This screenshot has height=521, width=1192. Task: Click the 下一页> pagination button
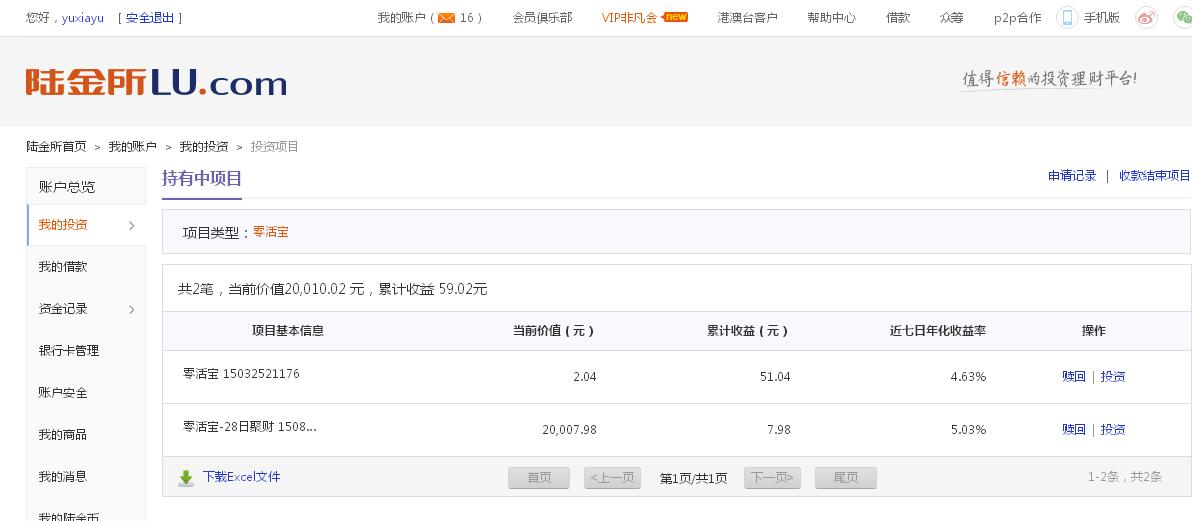pyautogui.click(x=772, y=478)
